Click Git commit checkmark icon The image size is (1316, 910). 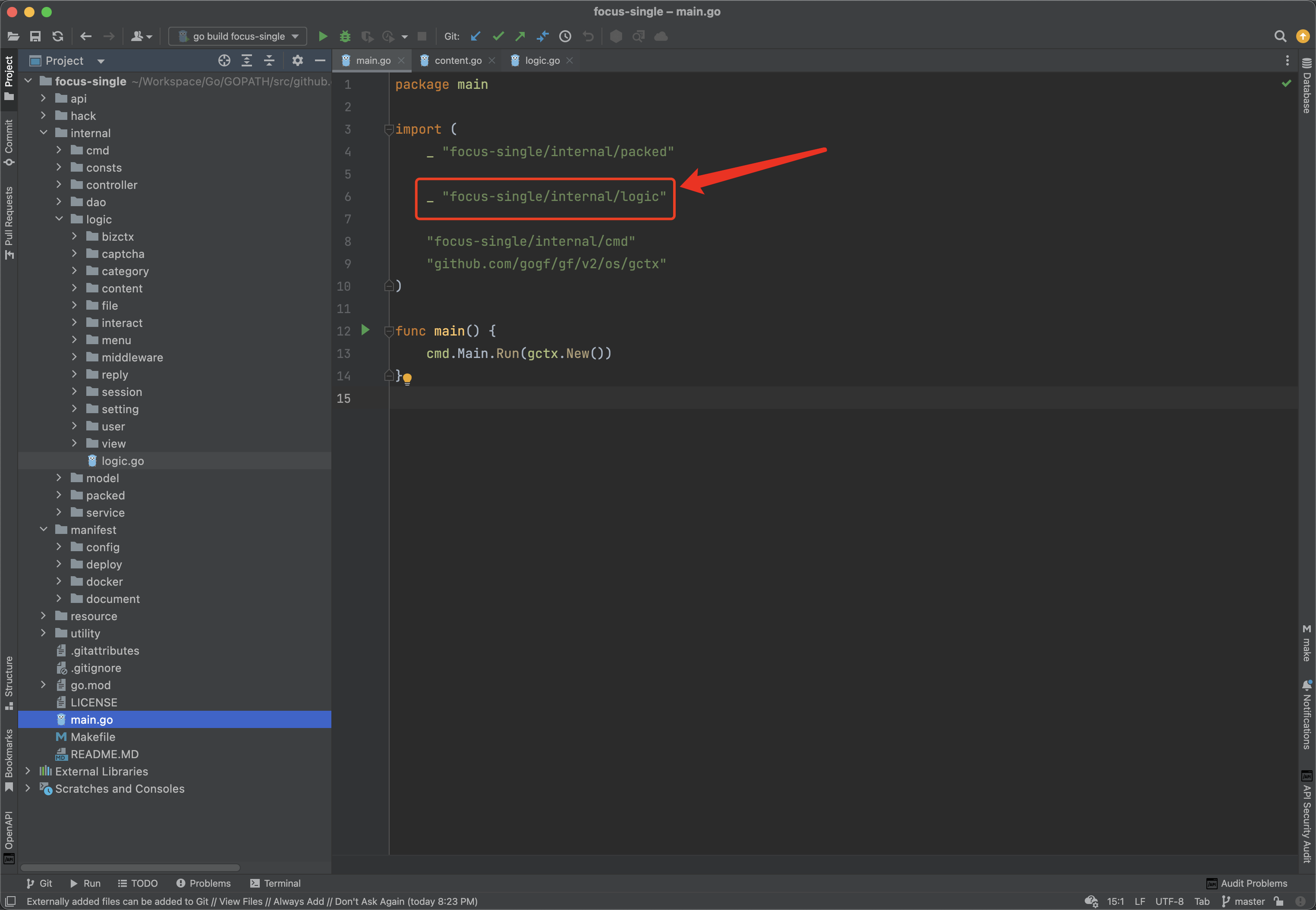point(498,37)
